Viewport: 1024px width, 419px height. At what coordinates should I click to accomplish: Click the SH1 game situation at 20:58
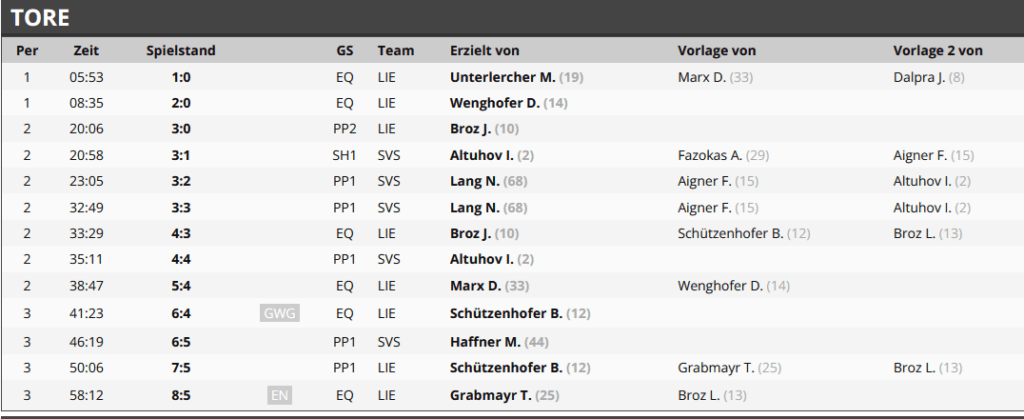[343, 155]
